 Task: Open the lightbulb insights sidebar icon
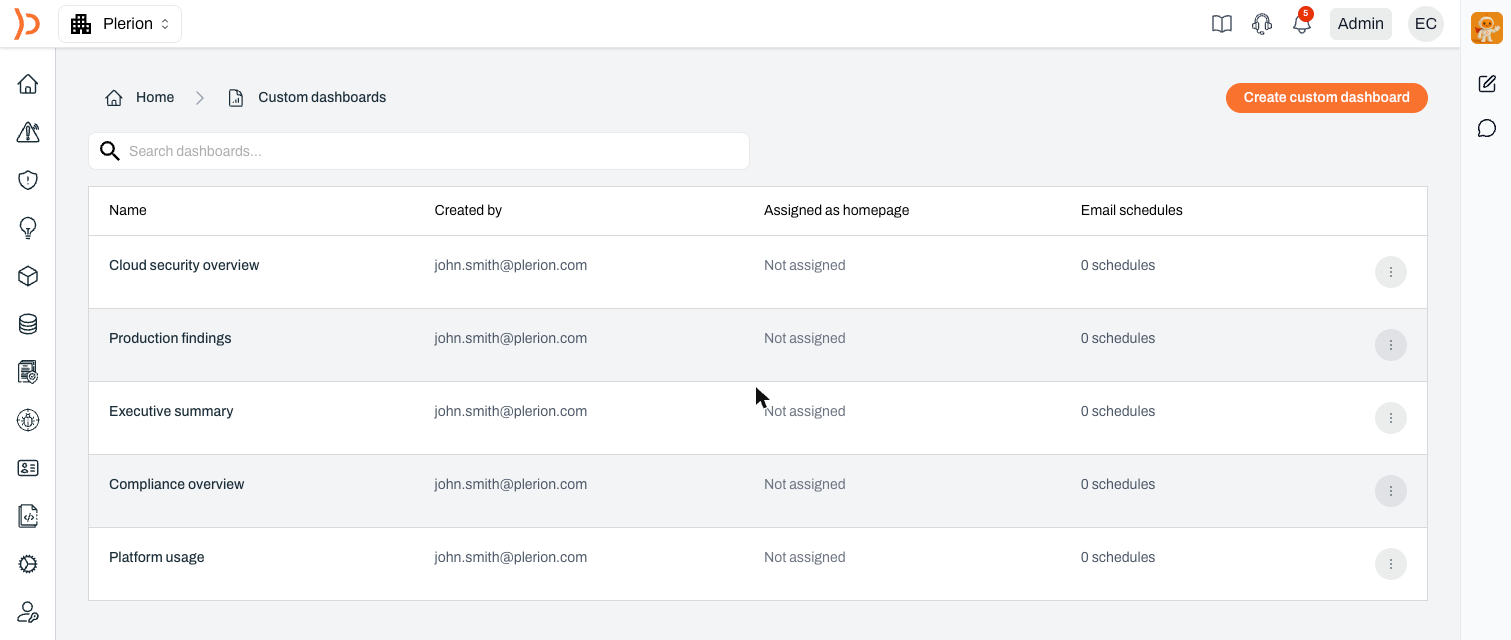click(x=28, y=228)
